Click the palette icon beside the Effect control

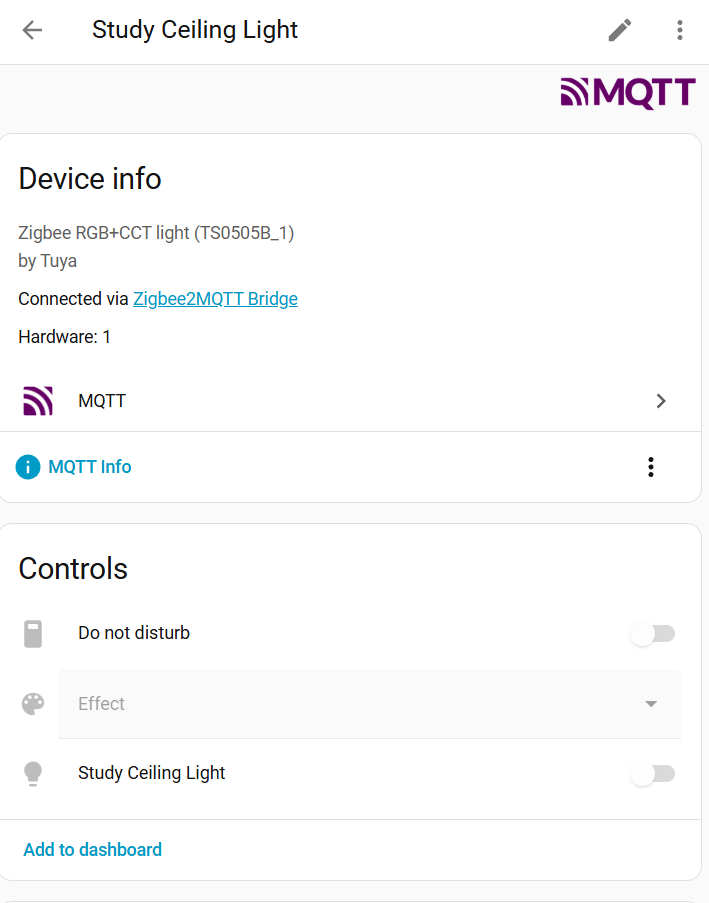32,703
